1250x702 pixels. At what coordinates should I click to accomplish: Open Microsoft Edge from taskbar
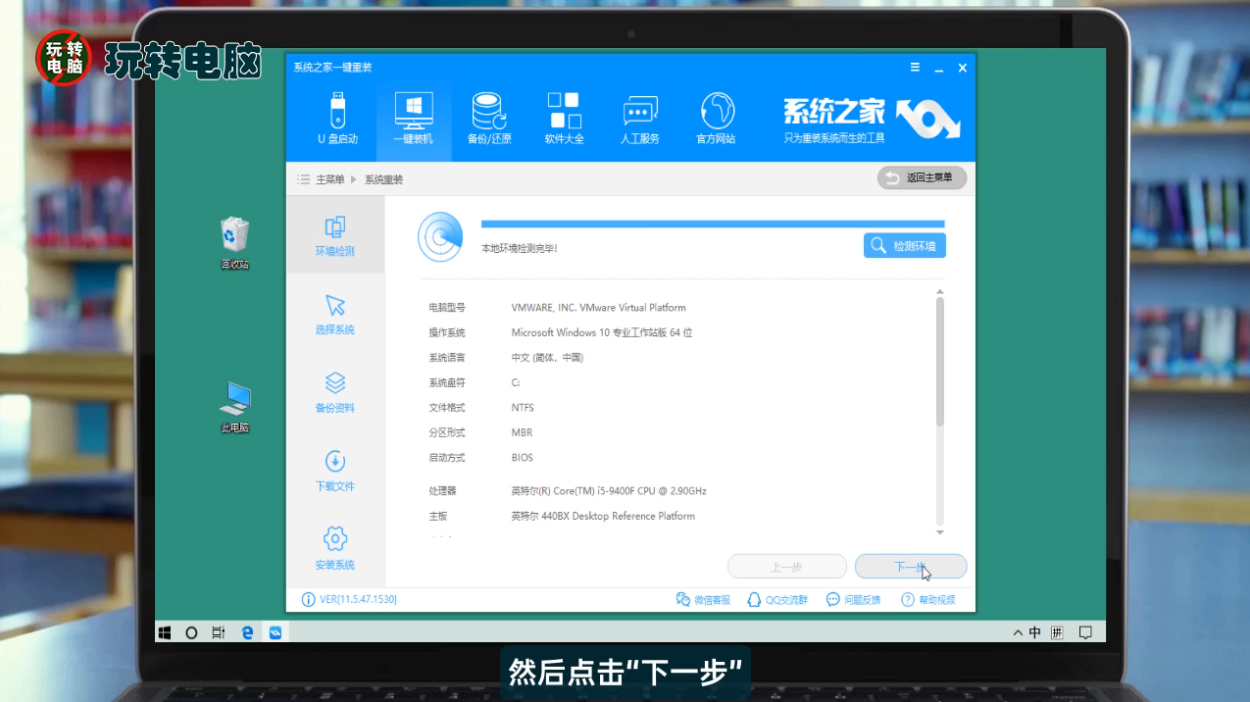[x=247, y=633]
